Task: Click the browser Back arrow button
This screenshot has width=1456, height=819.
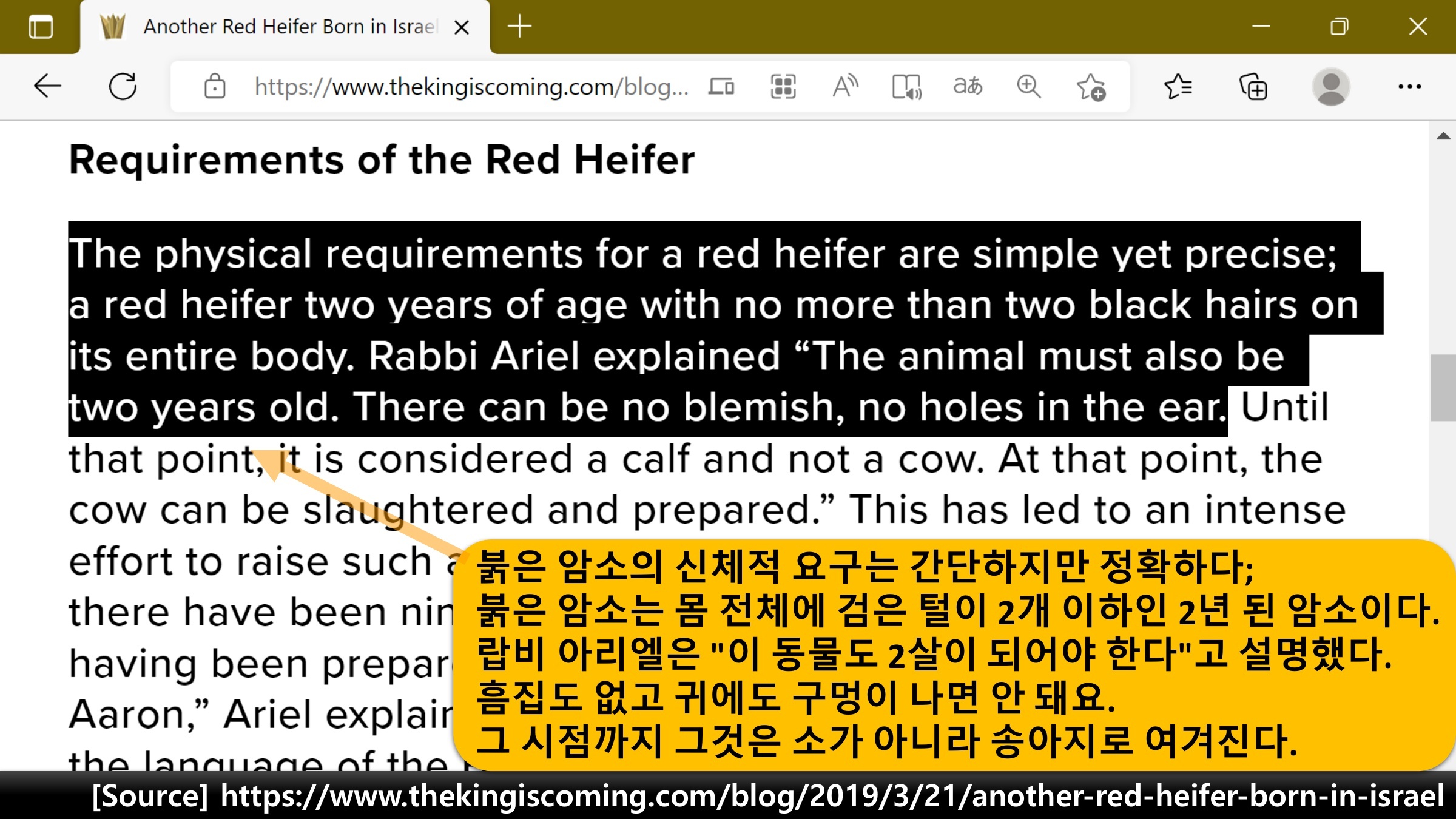Action: pos(47,87)
